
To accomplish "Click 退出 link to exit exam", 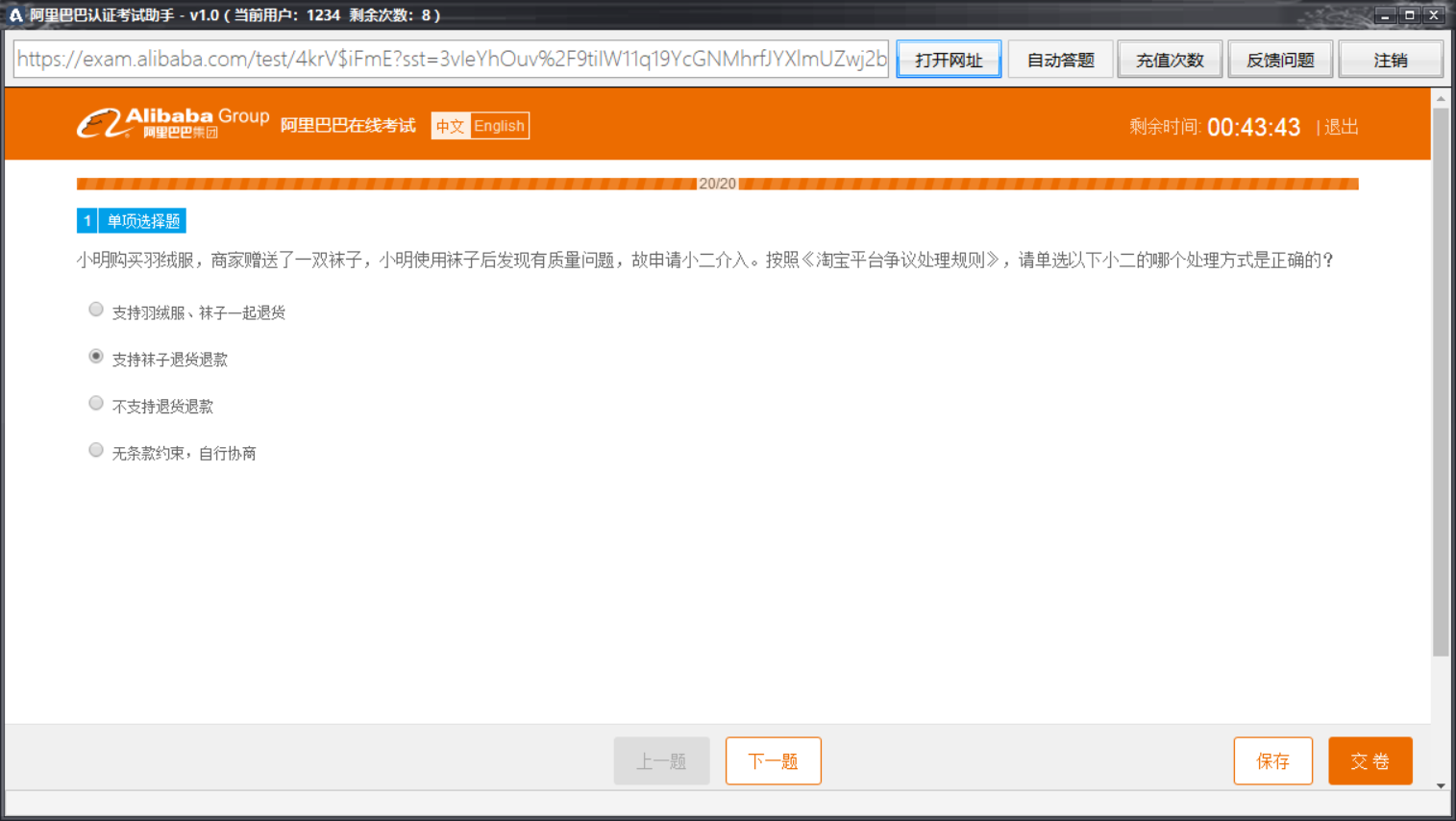I will (x=1342, y=127).
